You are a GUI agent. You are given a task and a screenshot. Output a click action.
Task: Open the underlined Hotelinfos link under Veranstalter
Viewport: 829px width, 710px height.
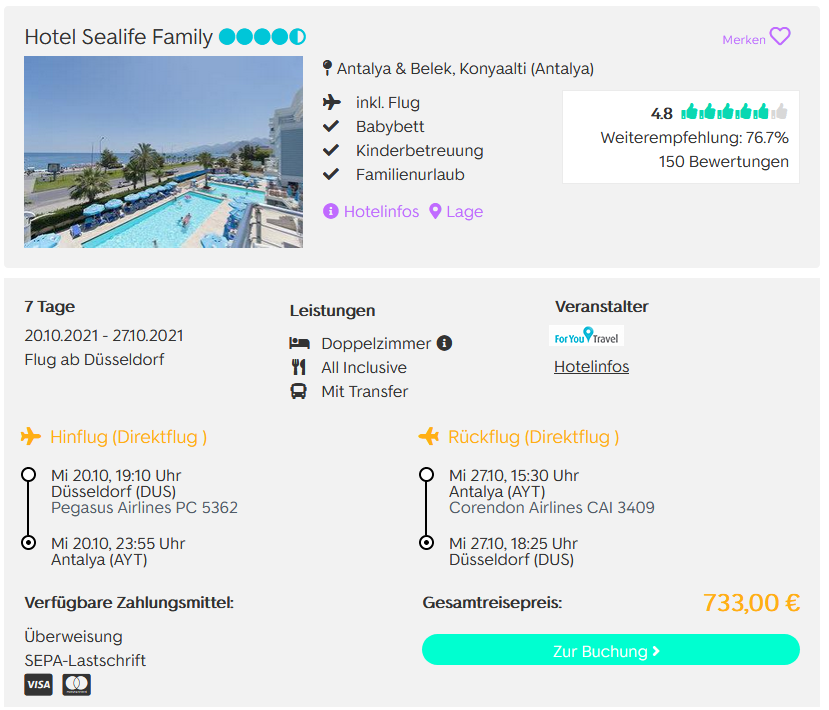[x=592, y=366]
